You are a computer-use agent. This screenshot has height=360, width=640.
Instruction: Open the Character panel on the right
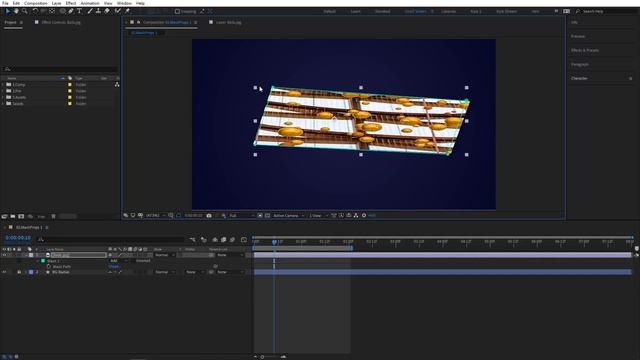[579, 78]
